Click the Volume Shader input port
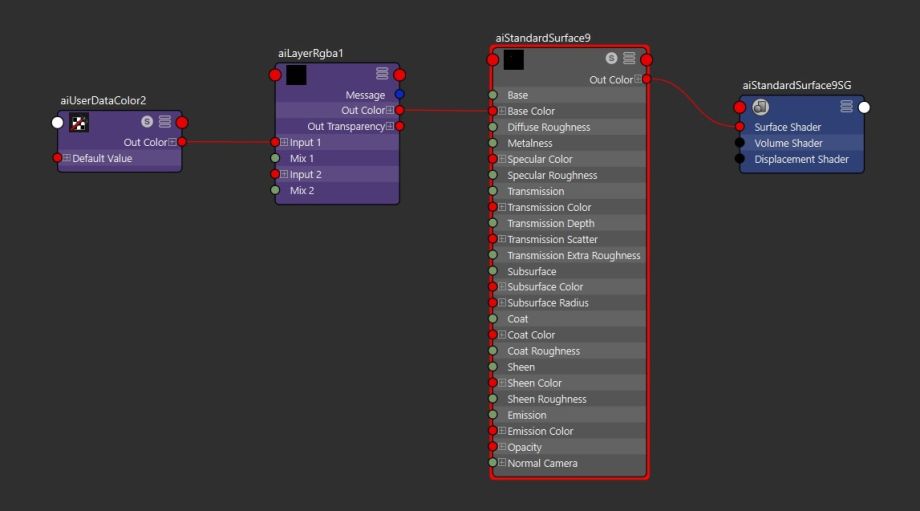 click(x=740, y=143)
